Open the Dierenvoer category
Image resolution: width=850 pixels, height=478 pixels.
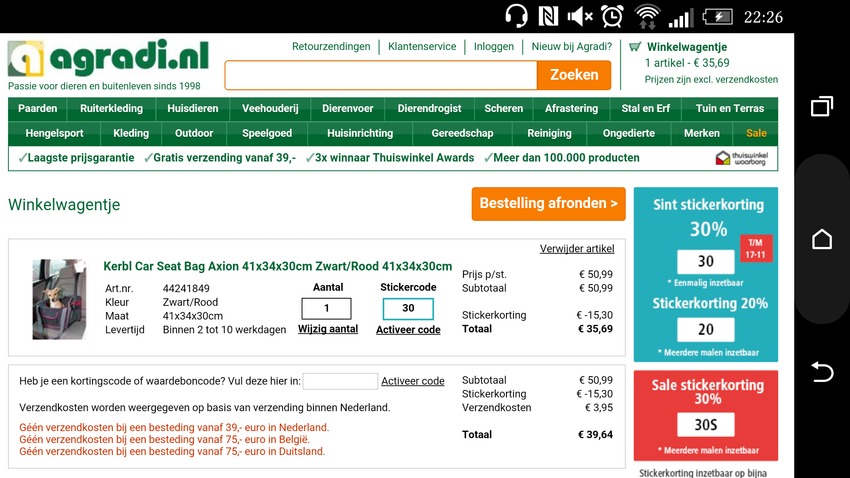click(x=348, y=108)
